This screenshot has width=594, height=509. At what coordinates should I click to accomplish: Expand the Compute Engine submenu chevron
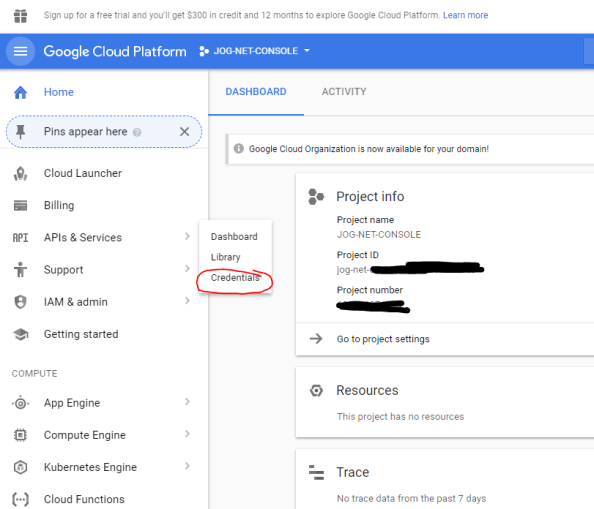(187, 434)
